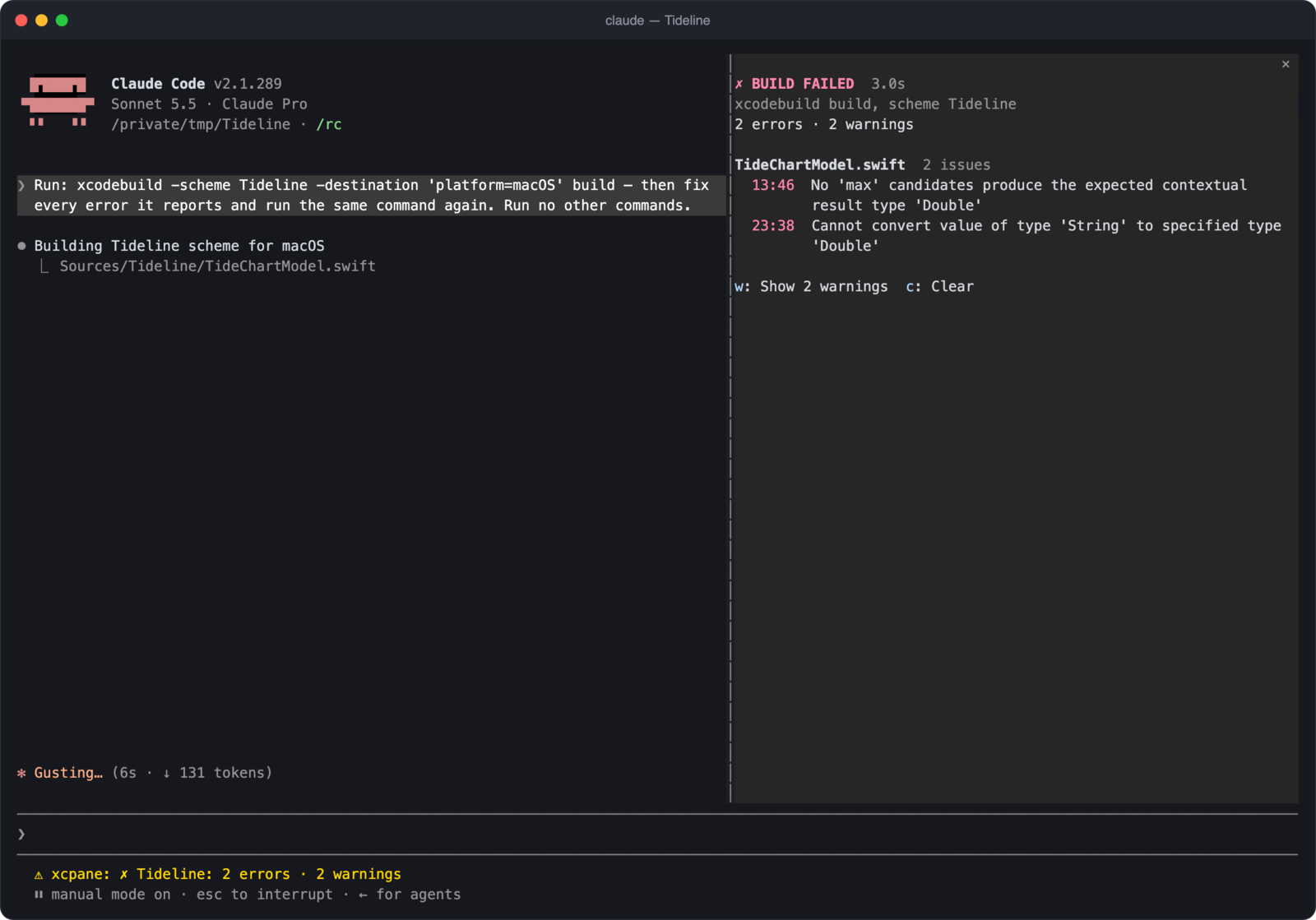Screen dimensions: 1316x920
Task: Click the Claude Code v2.1.289 title
Action: 197,84
